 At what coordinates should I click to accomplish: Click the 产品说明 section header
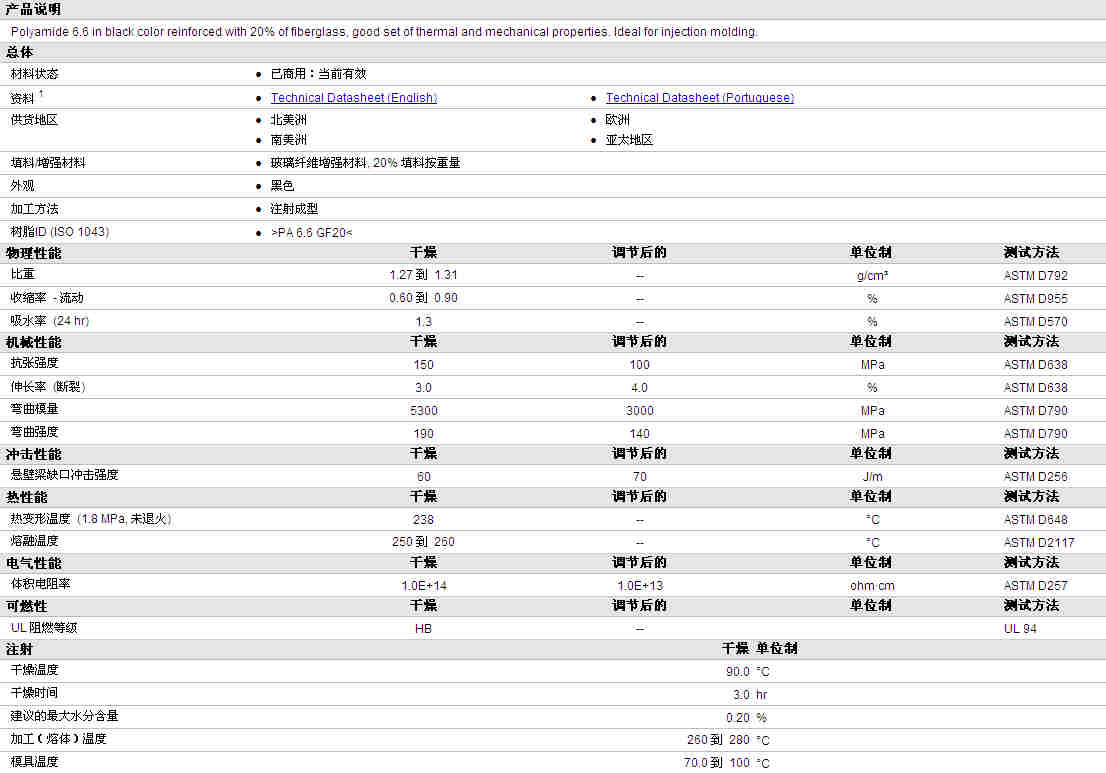pyautogui.click(x=33, y=9)
